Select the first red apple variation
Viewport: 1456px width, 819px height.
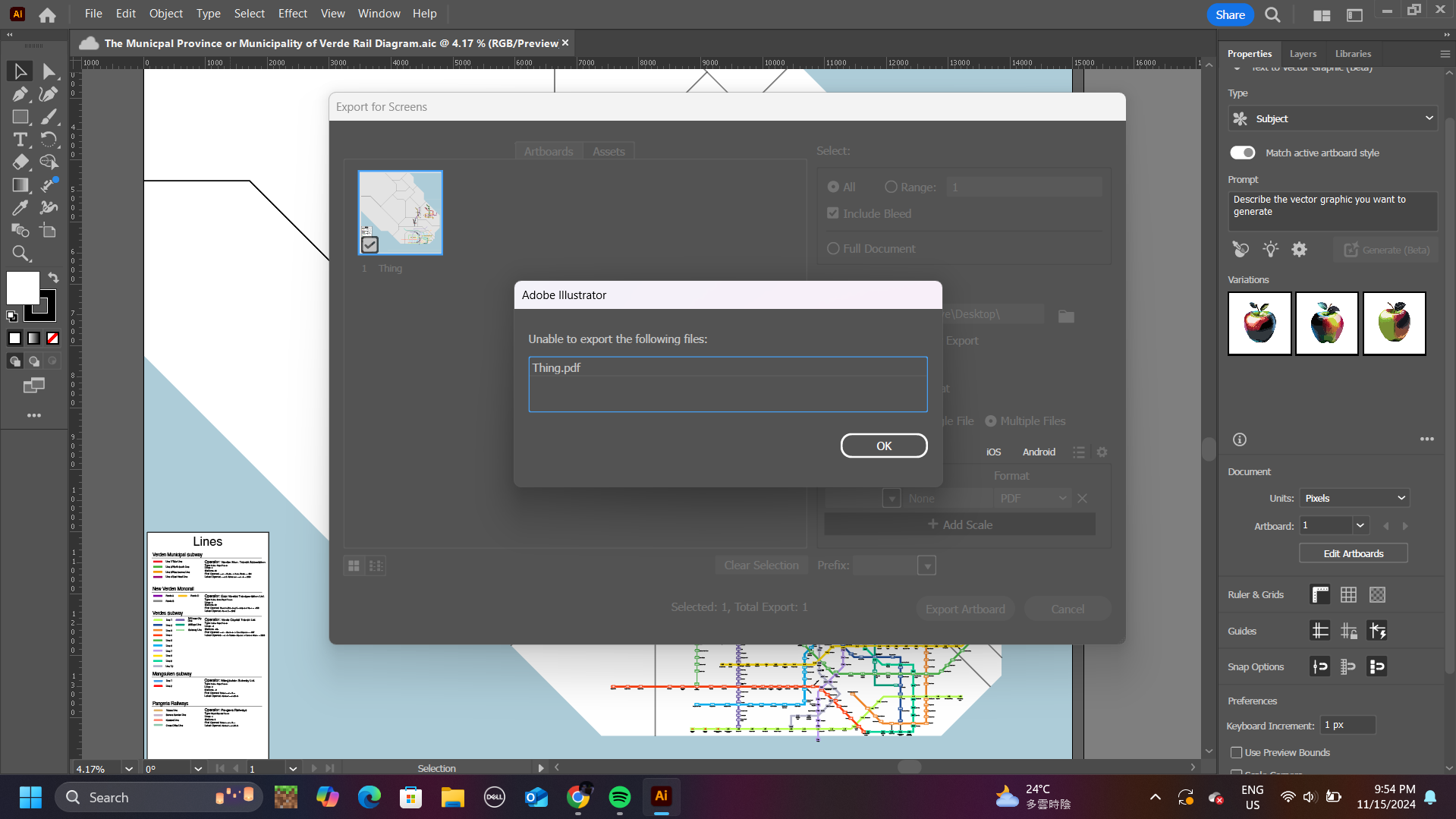(1259, 323)
